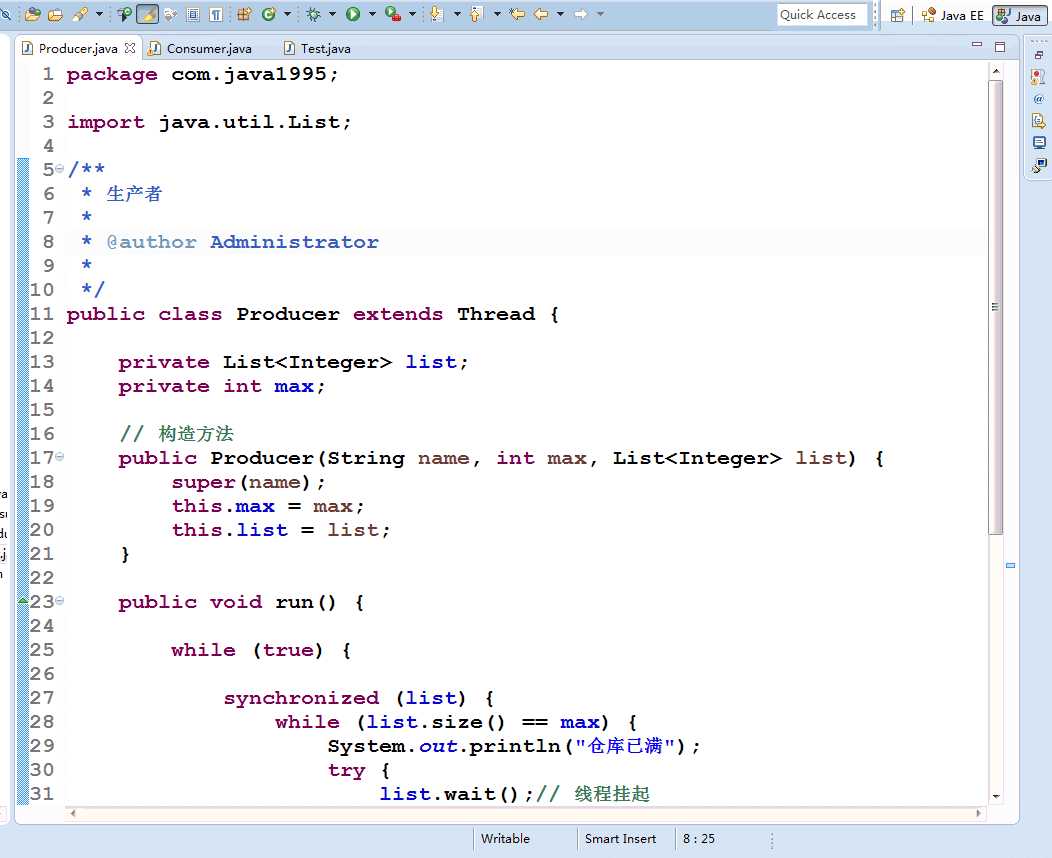The width and height of the screenshot is (1052, 858).
Task: Click the synchronized keyword on line 27
Action: 301,698
